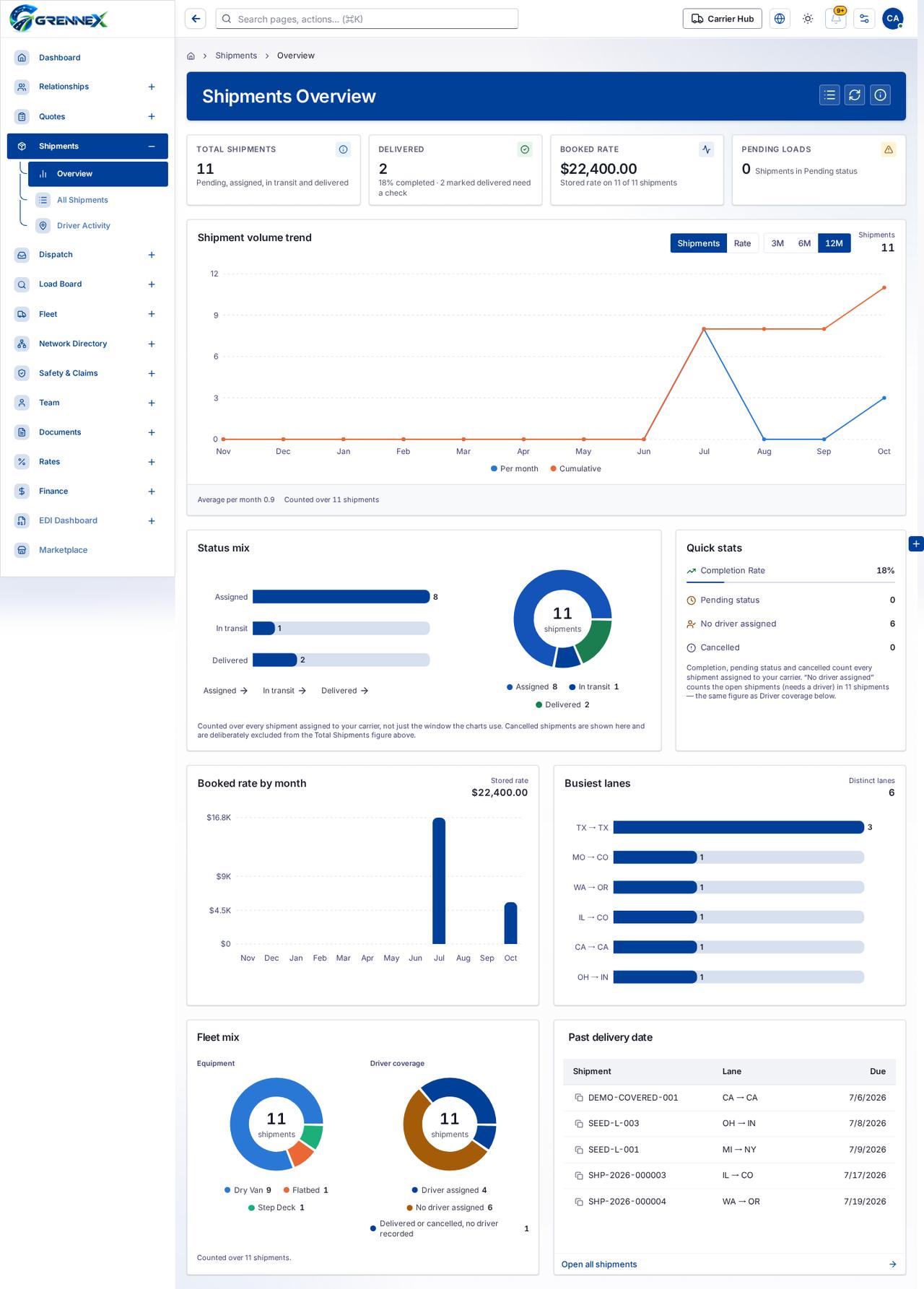Expand the Relationships sidebar section
924x1289 pixels.
pos(152,87)
